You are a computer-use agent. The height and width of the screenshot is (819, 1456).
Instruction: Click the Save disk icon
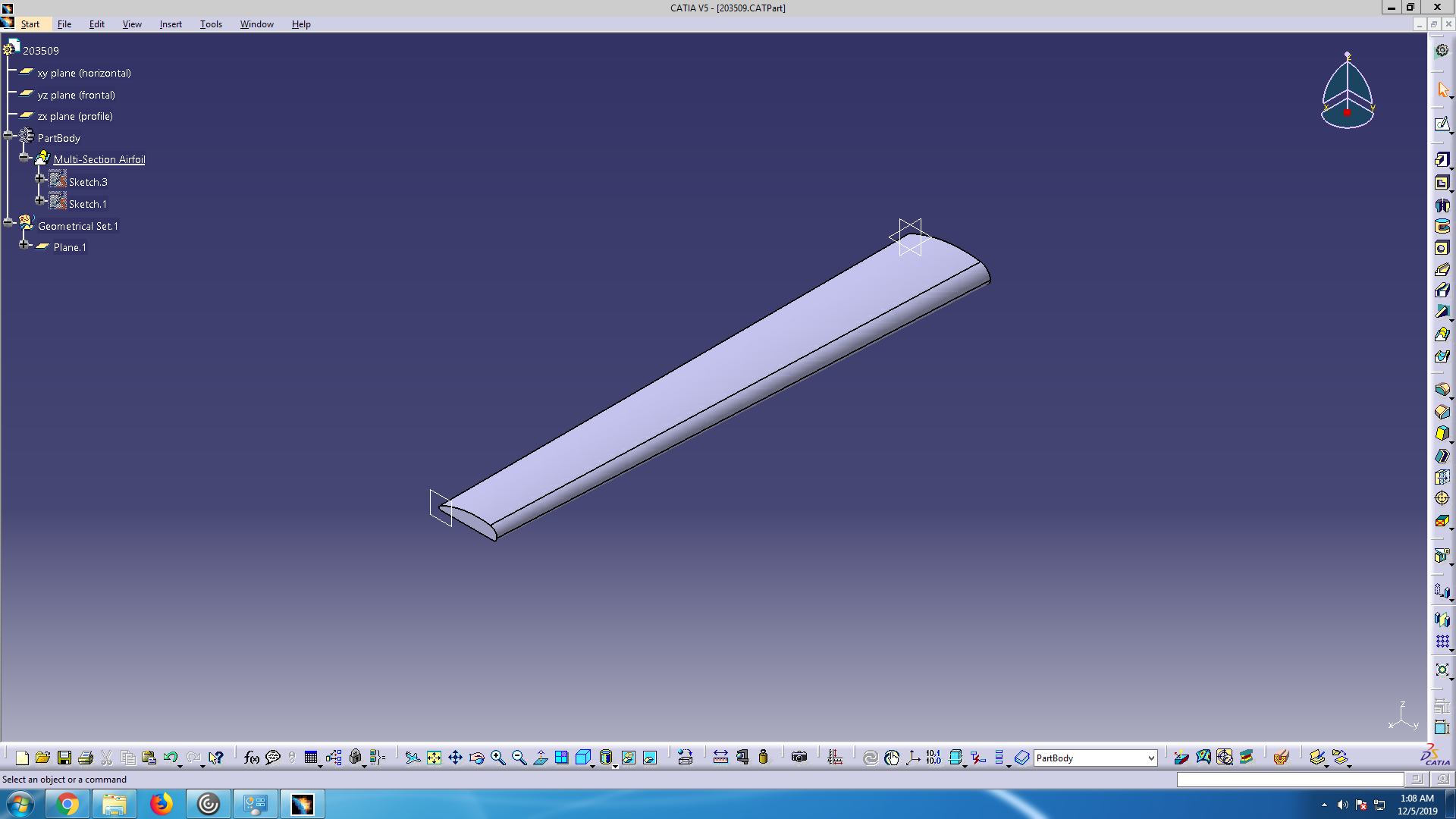pyautogui.click(x=64, y=758)
